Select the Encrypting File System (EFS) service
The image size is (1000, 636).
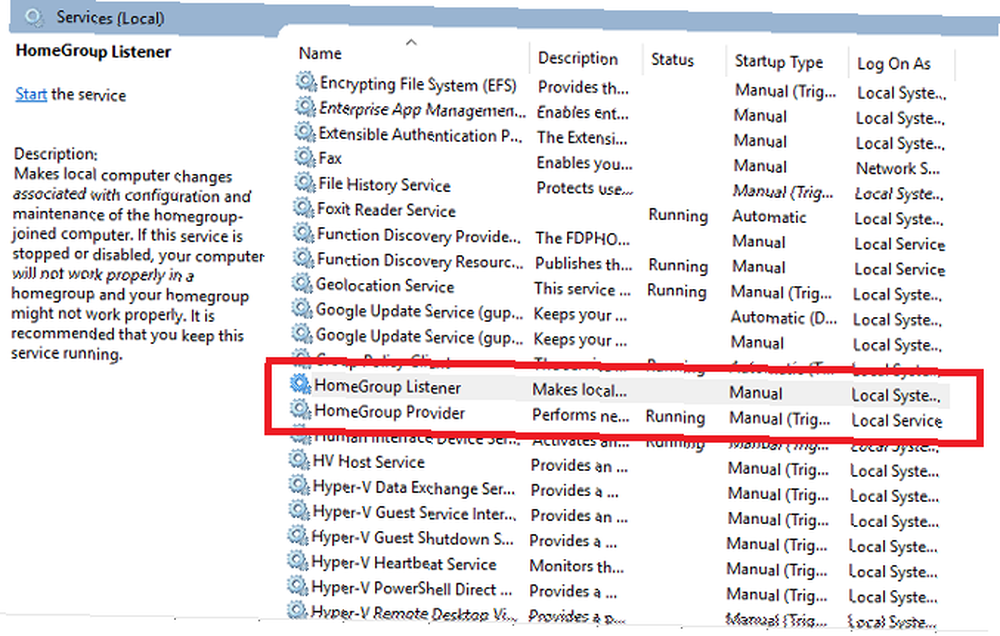[418, 84]
